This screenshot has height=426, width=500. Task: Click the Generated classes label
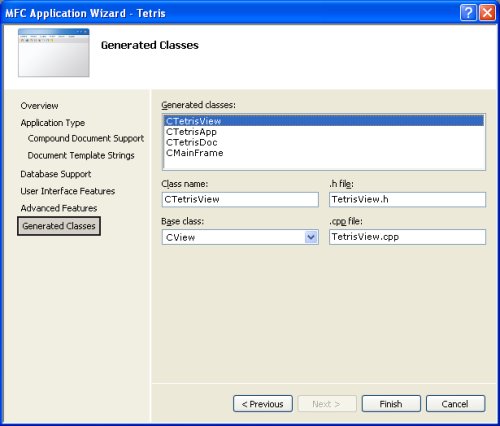pyautogui.click(x=198, y=105)
